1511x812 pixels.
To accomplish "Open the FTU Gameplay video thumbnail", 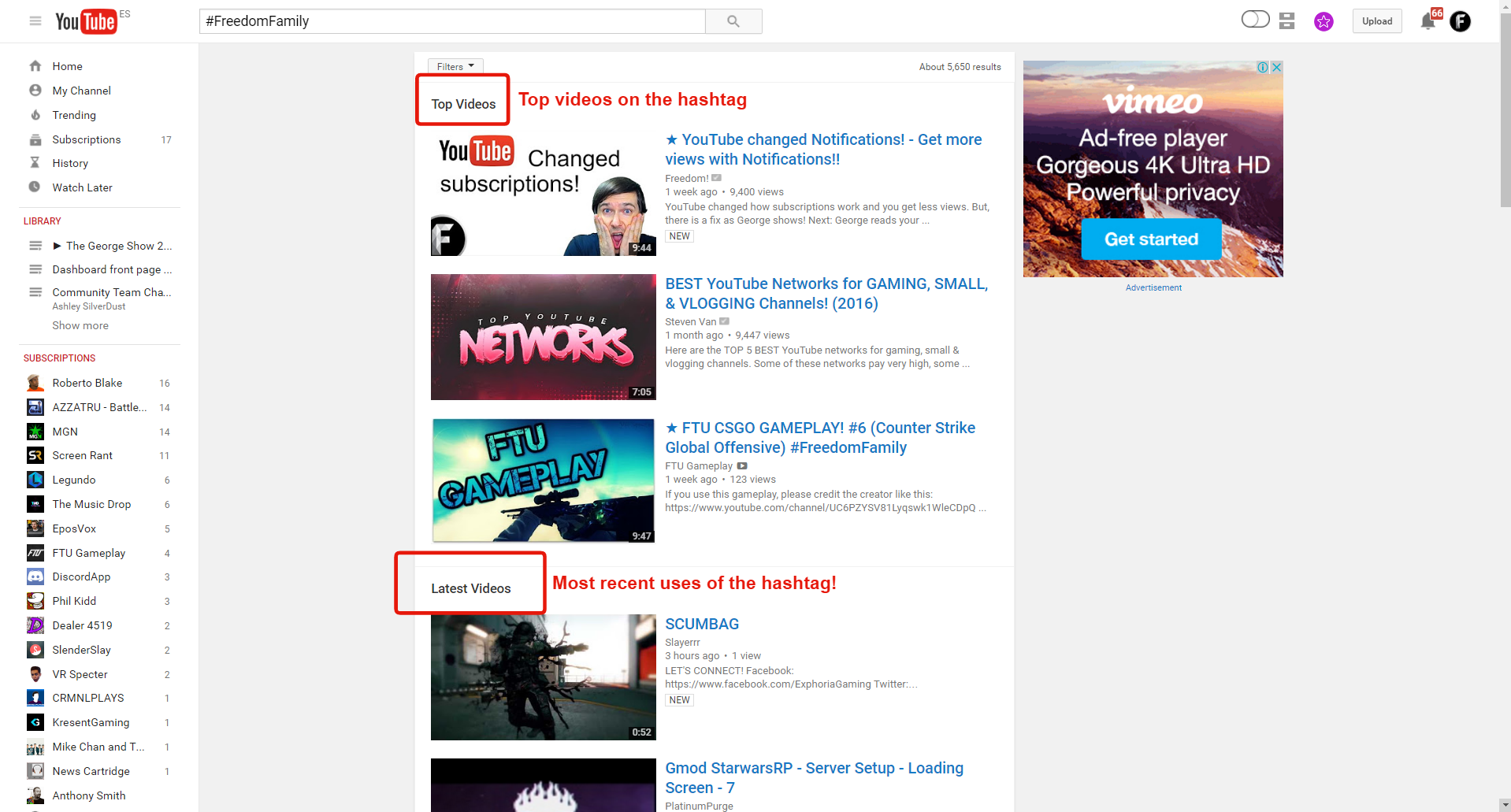I will pyautogui.click(x=543, y=480).
